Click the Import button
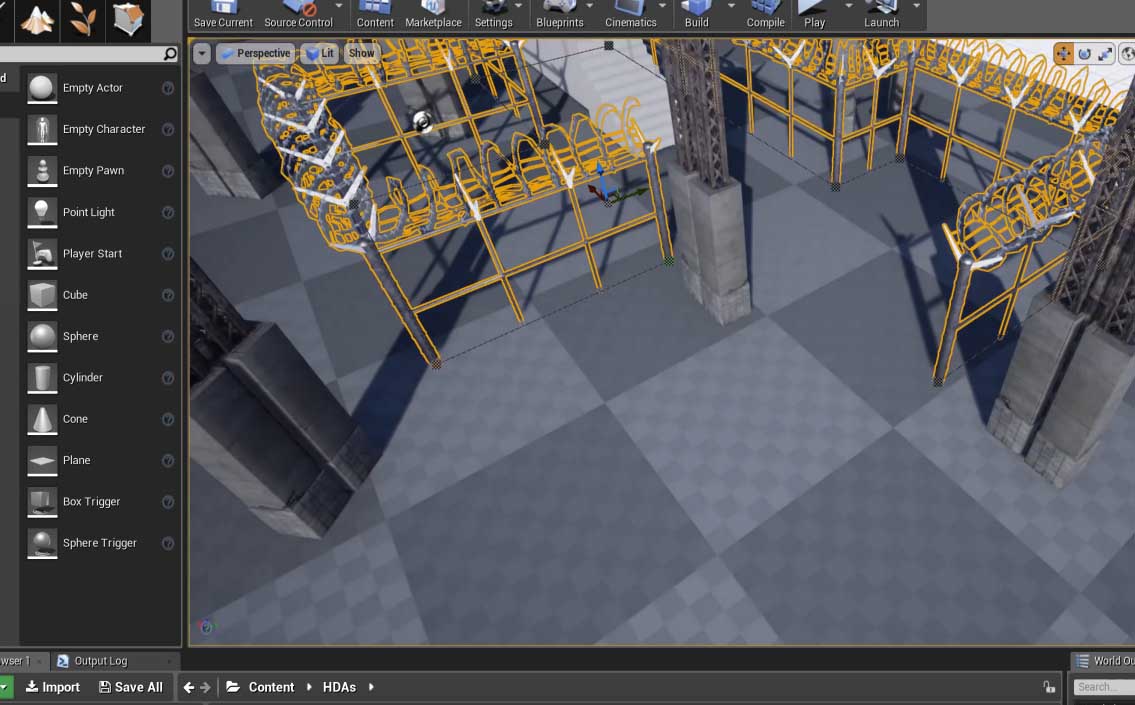Screen dimensions: 1135x705 tap(53, 687)
